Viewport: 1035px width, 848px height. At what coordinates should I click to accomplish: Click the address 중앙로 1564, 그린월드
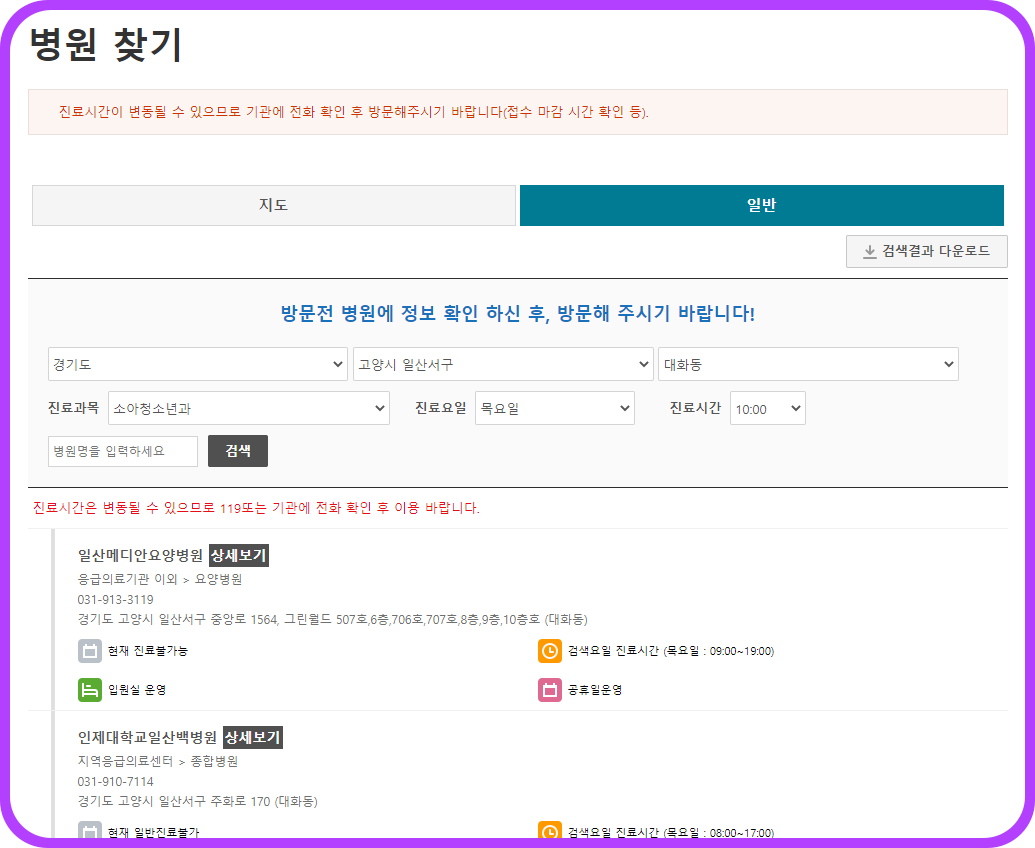click(x=333, y=620)
